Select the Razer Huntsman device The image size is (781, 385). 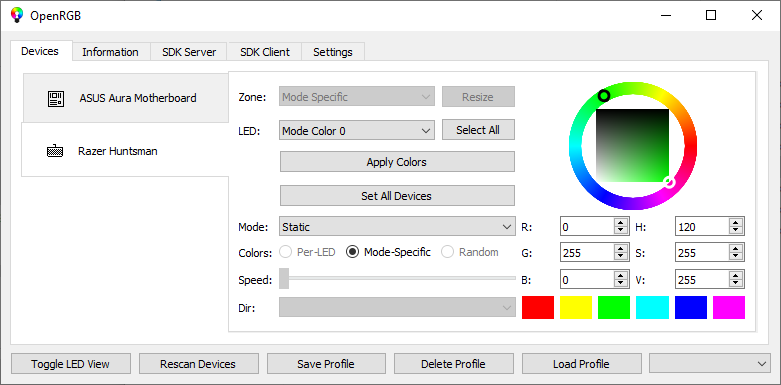125,151
